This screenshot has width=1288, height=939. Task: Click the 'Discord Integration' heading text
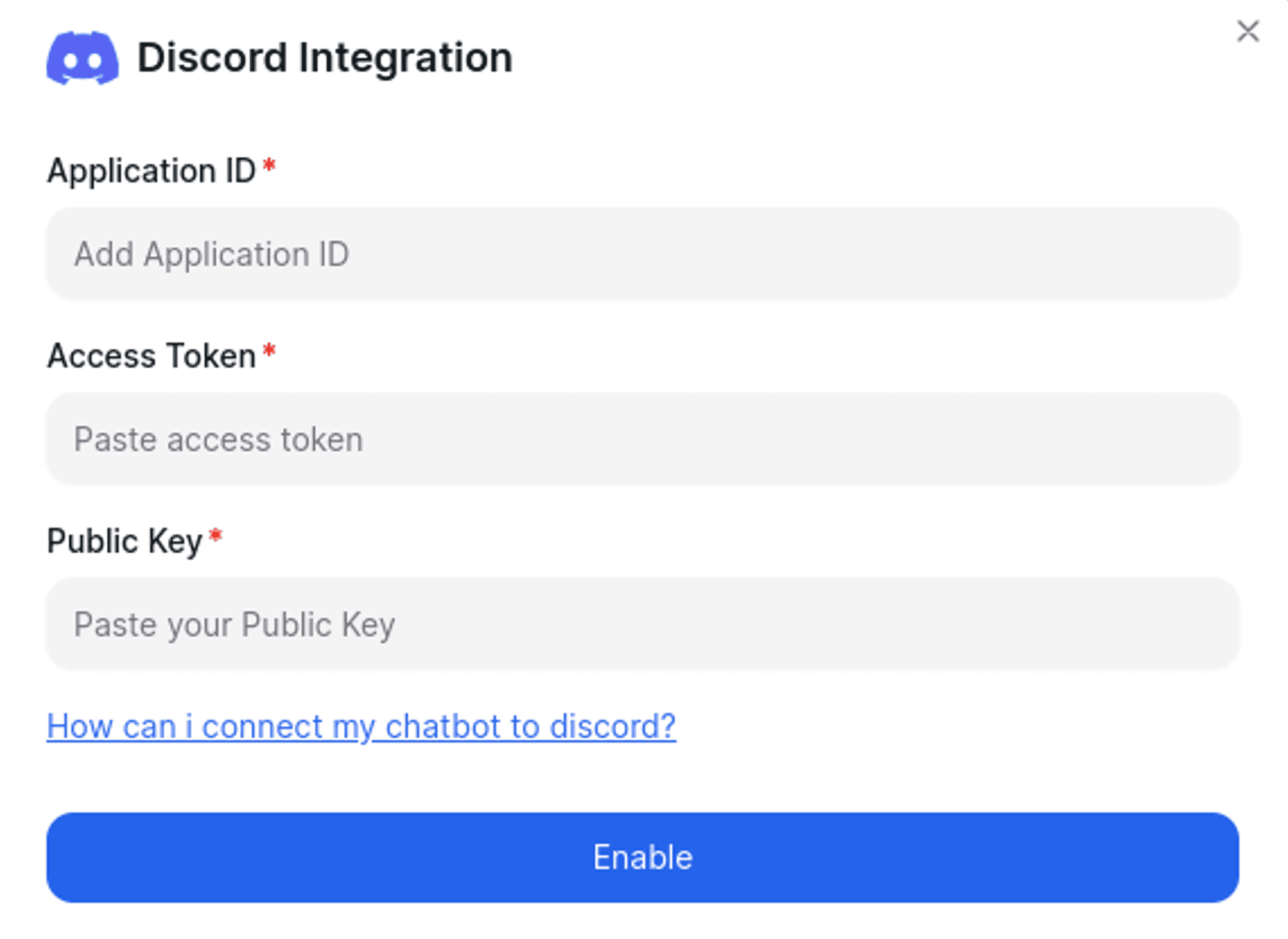(x=324, y=58)
